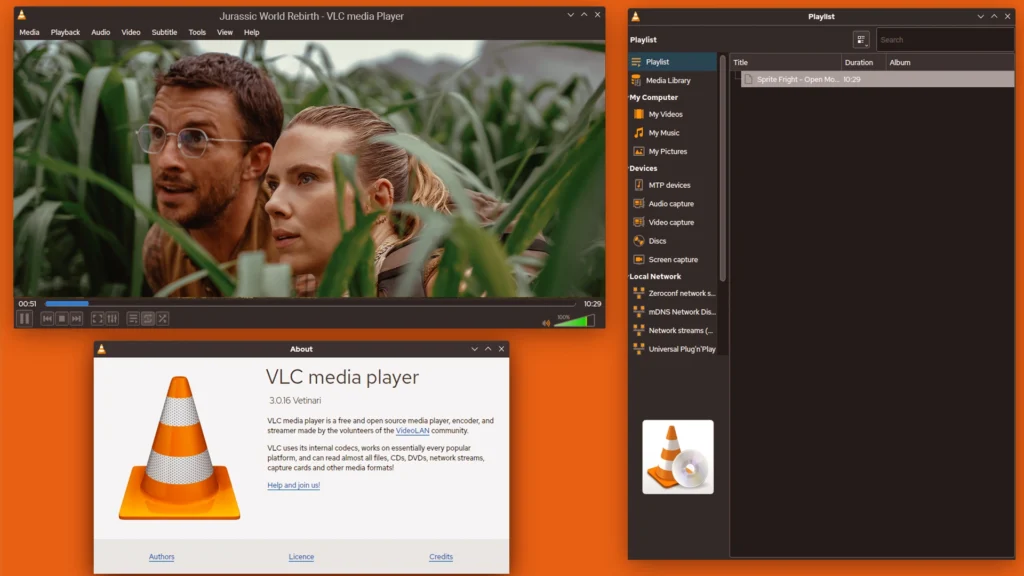Toggle the playlist view button

click(133, 319)
